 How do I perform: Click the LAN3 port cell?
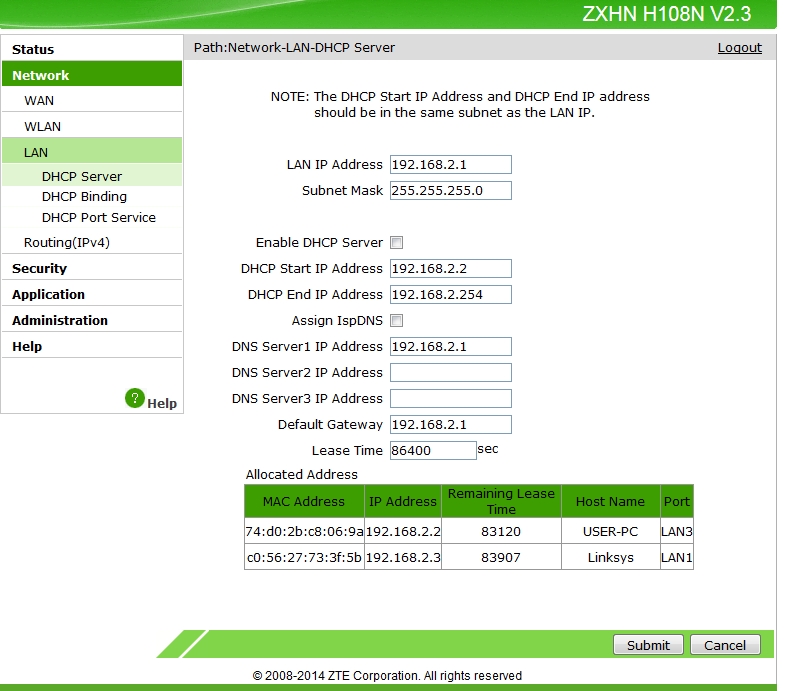click(677, 531)
